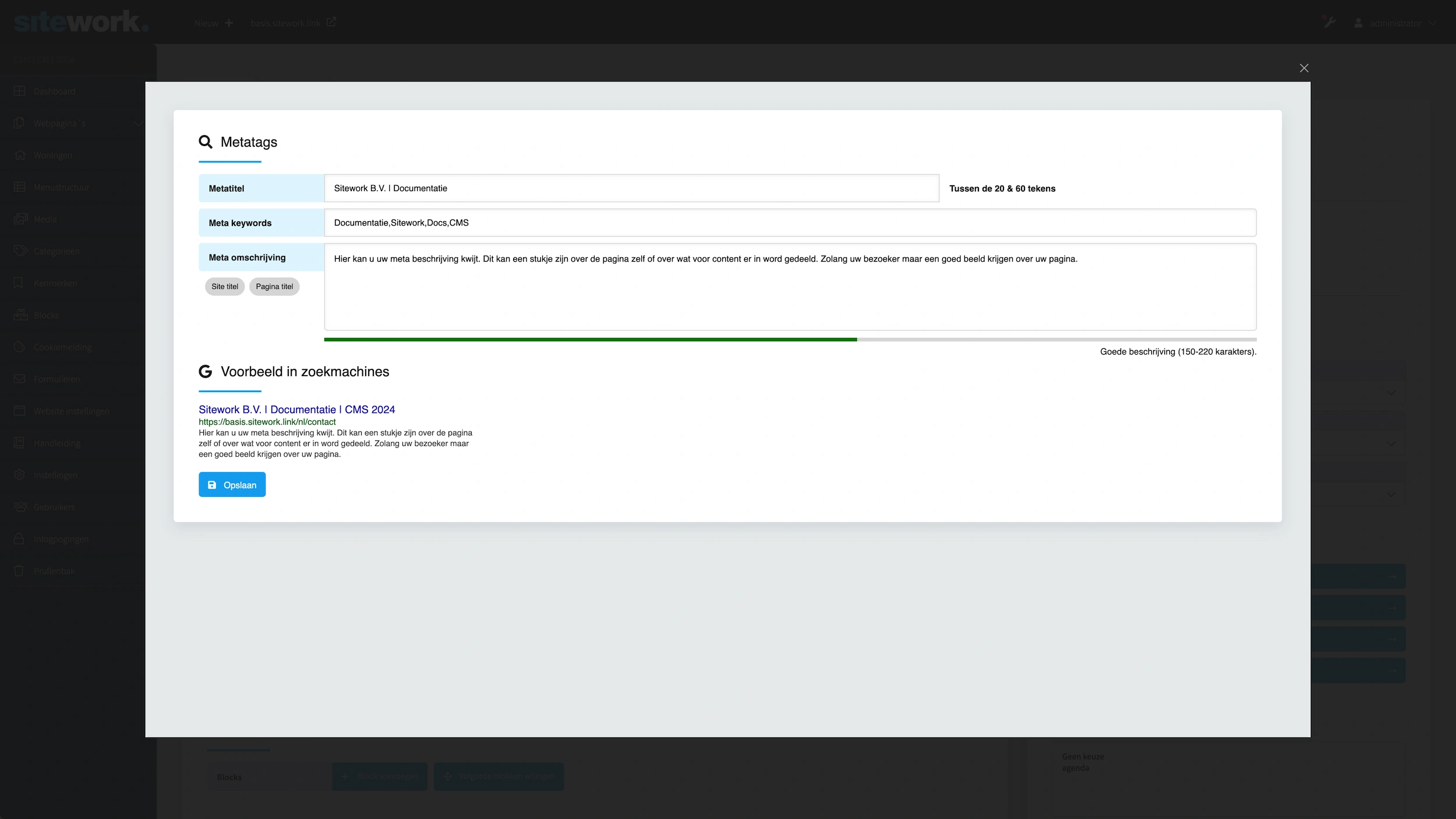Go to Prullenbak trash in sidebar
Image resolution: width=1456 pixels, height=819 pixels.
click(54, 571)
